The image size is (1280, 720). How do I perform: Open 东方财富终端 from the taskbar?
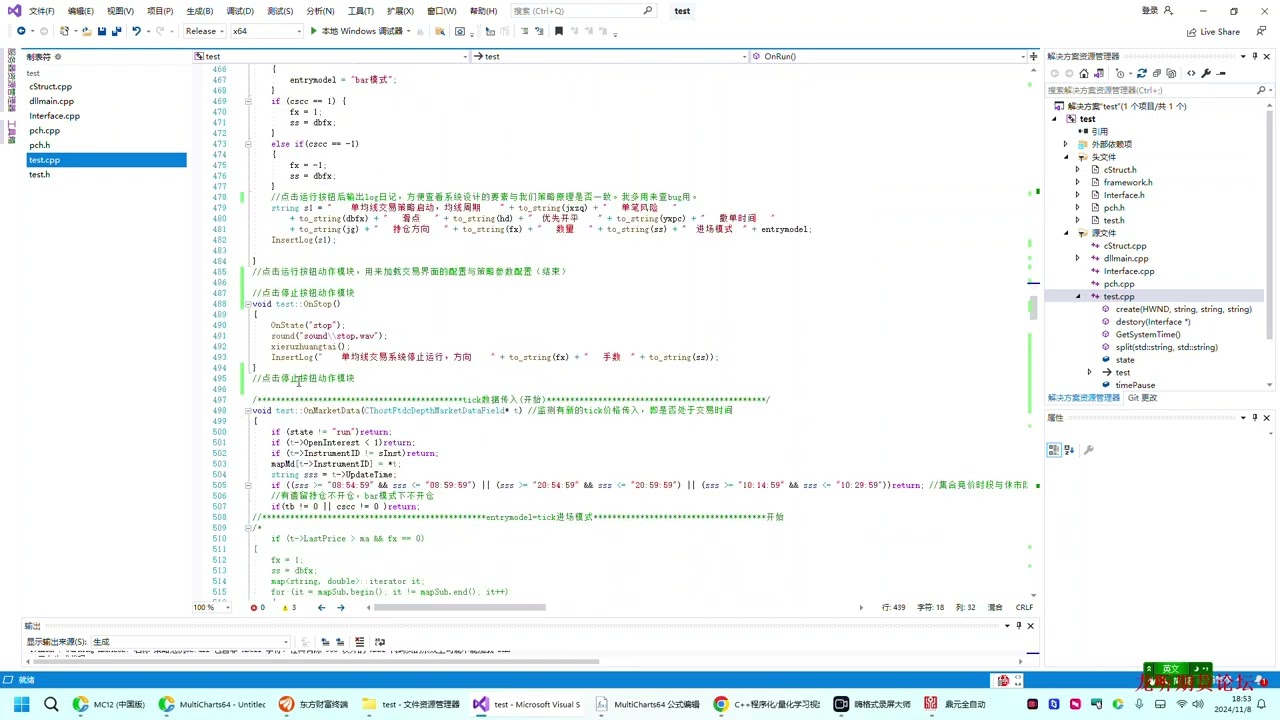click(x=314, y=704)
